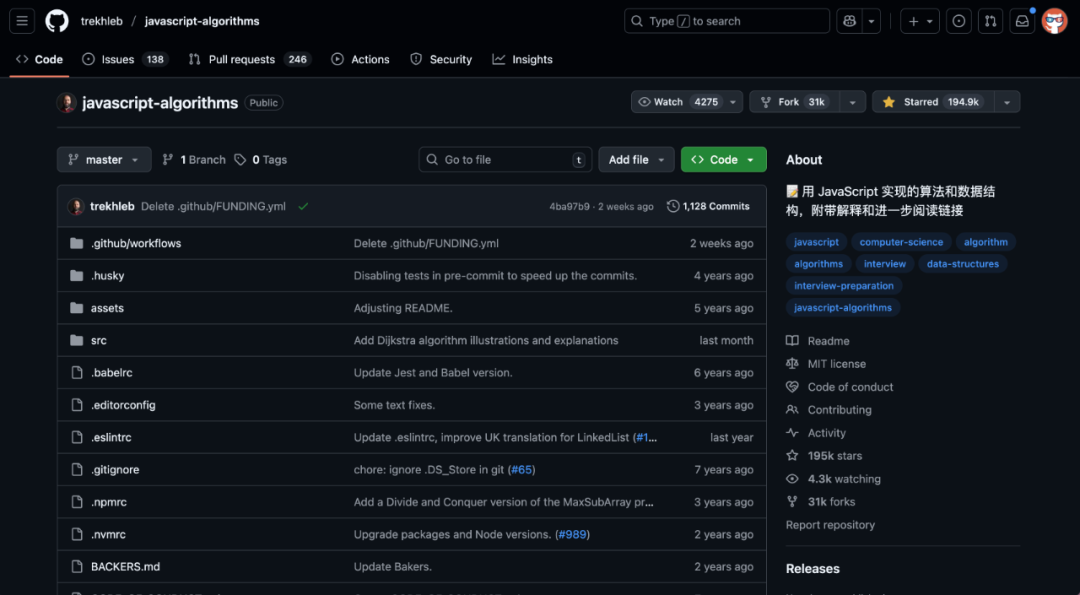
Task: Open the .editorconfig file
Action: [123, 406]
